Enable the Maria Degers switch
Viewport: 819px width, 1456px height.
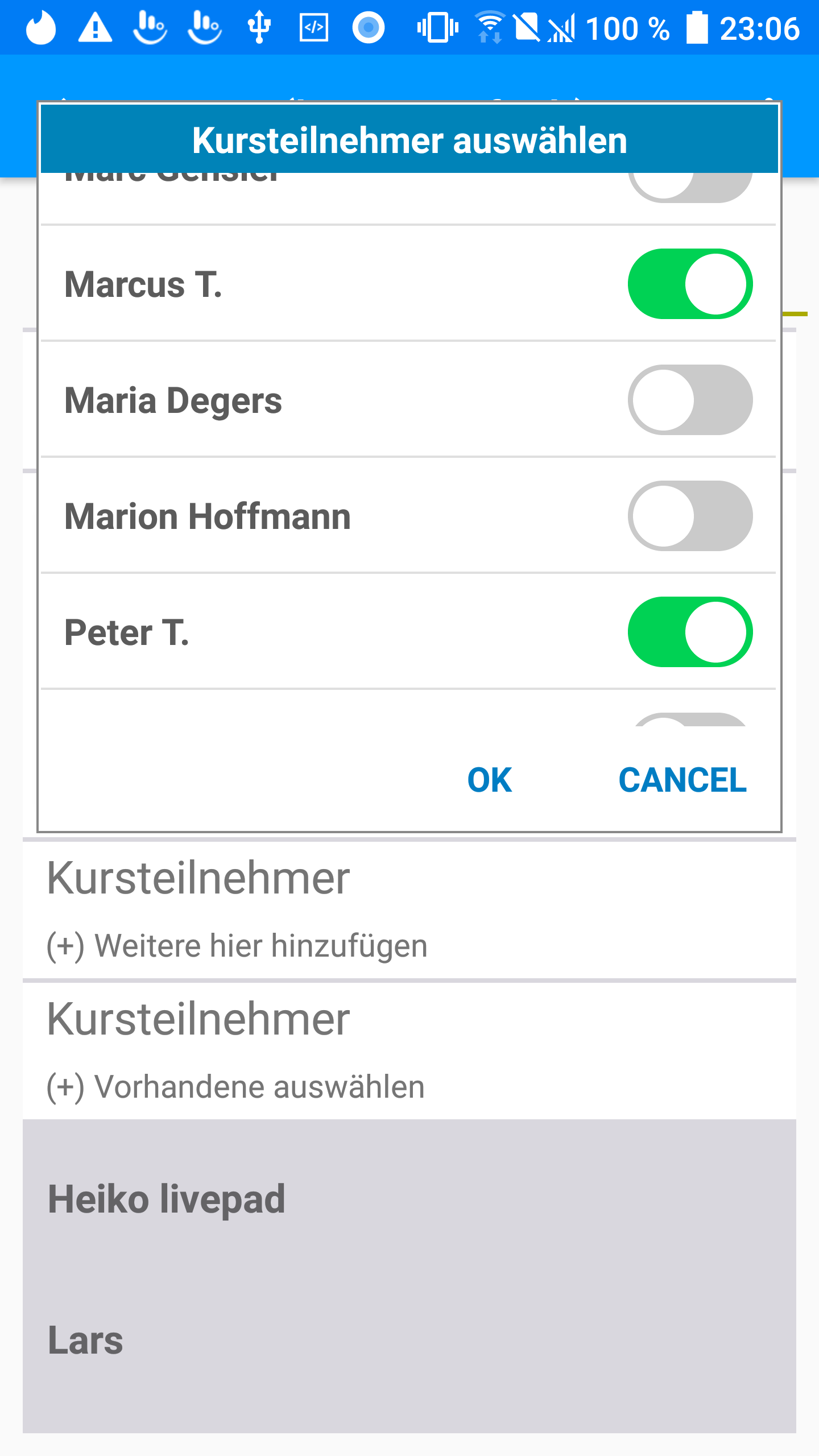690,400
